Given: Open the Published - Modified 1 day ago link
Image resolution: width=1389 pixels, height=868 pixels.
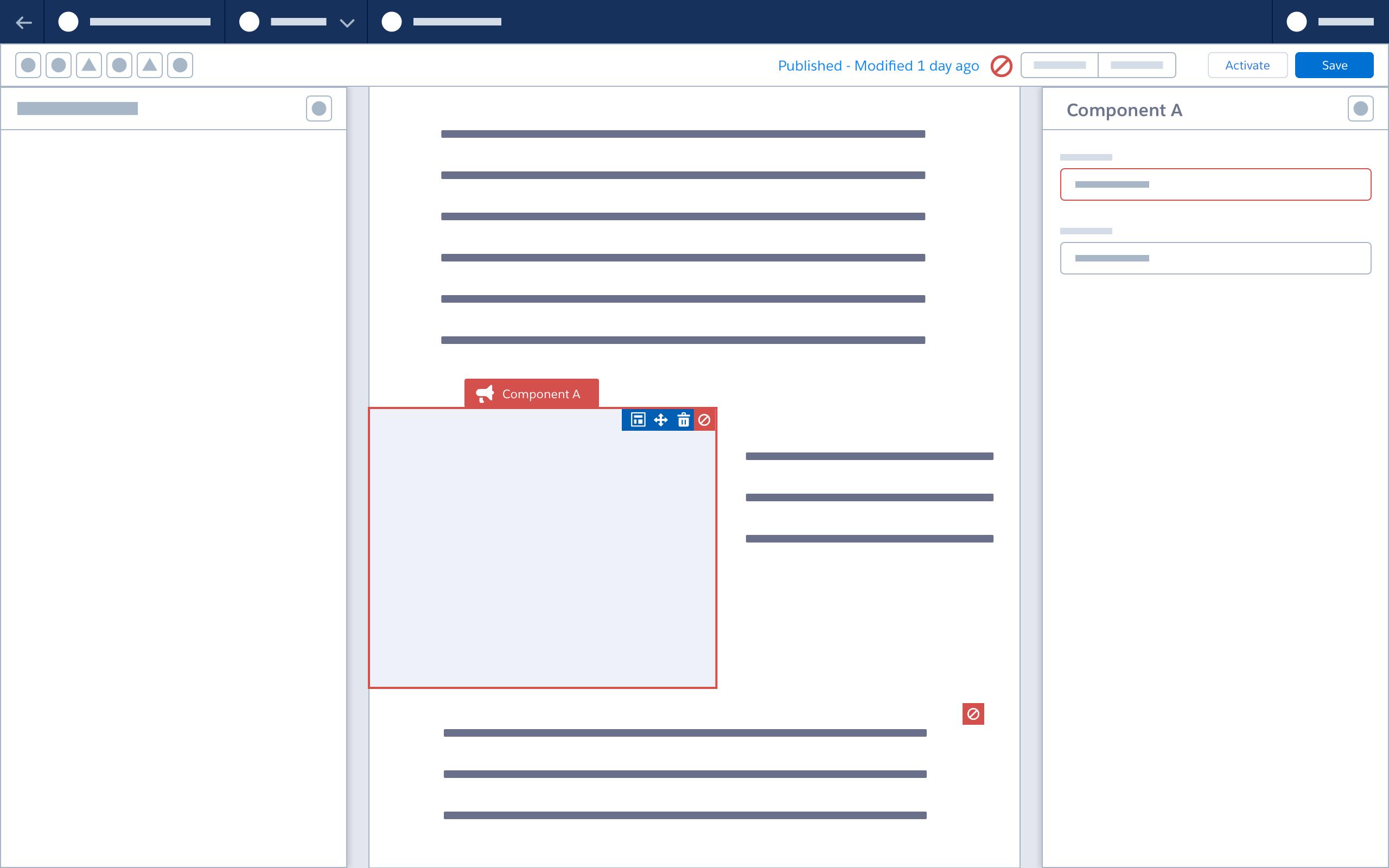Looking at the screenshot, I should click(878, 66).
